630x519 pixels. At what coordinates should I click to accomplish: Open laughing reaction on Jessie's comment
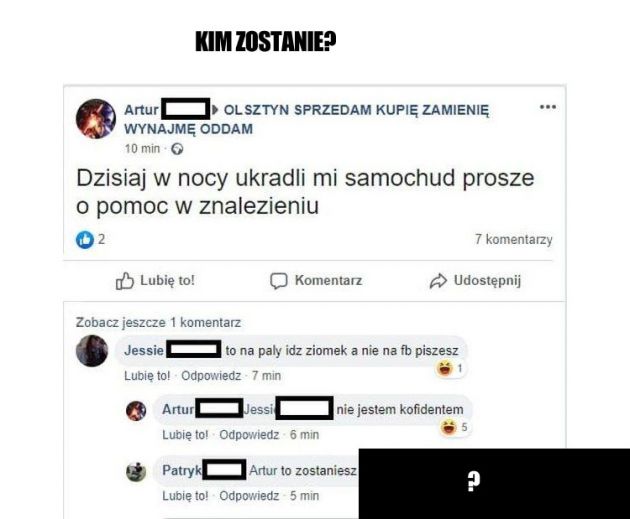click(450, 368)
